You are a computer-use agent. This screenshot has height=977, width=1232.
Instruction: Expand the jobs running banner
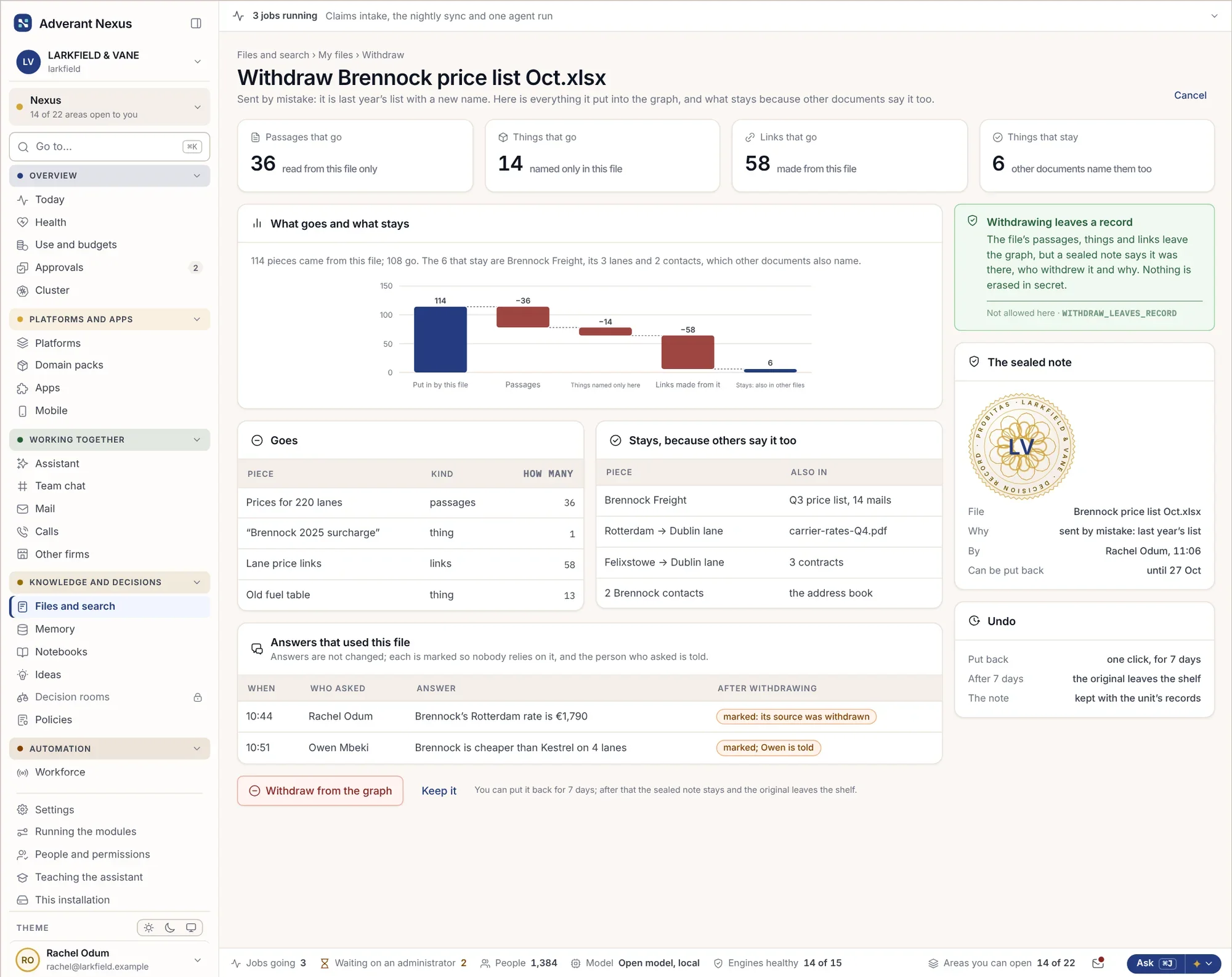click(x=1214, y=16)
